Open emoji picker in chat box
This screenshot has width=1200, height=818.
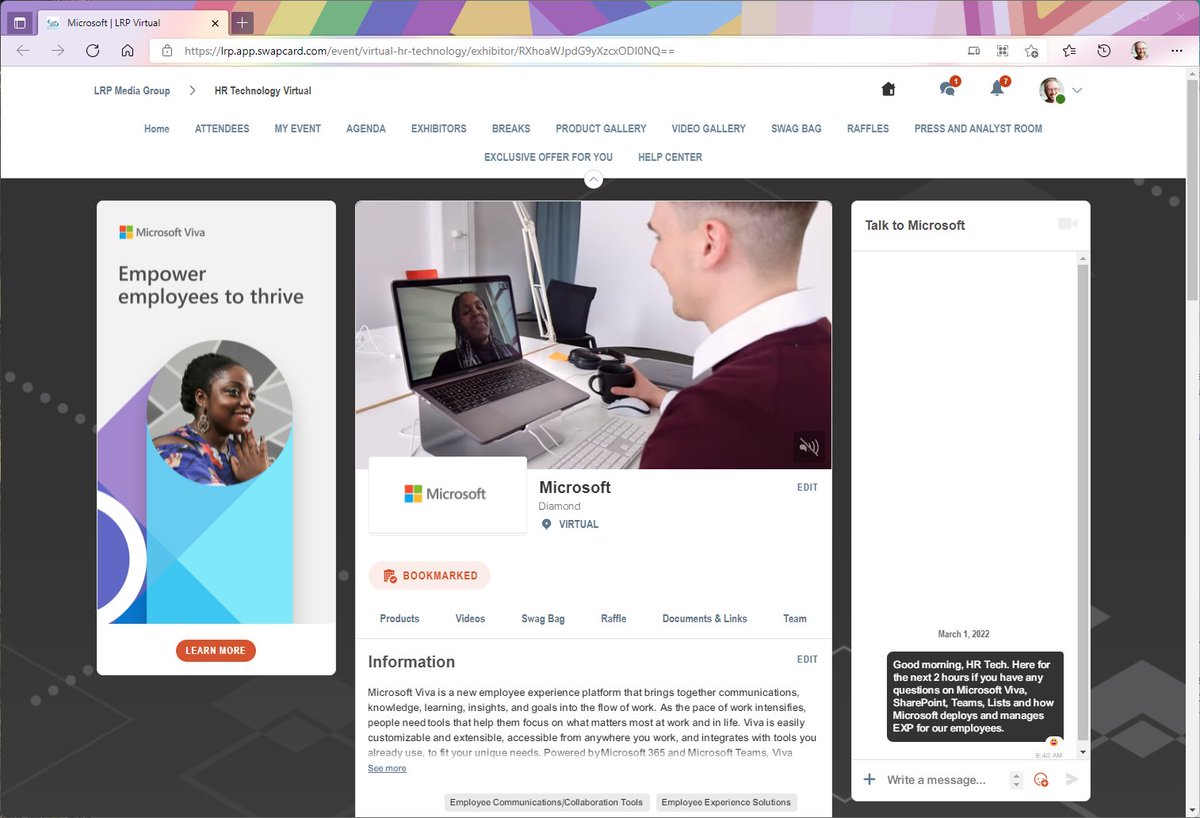pos(1041,779)
